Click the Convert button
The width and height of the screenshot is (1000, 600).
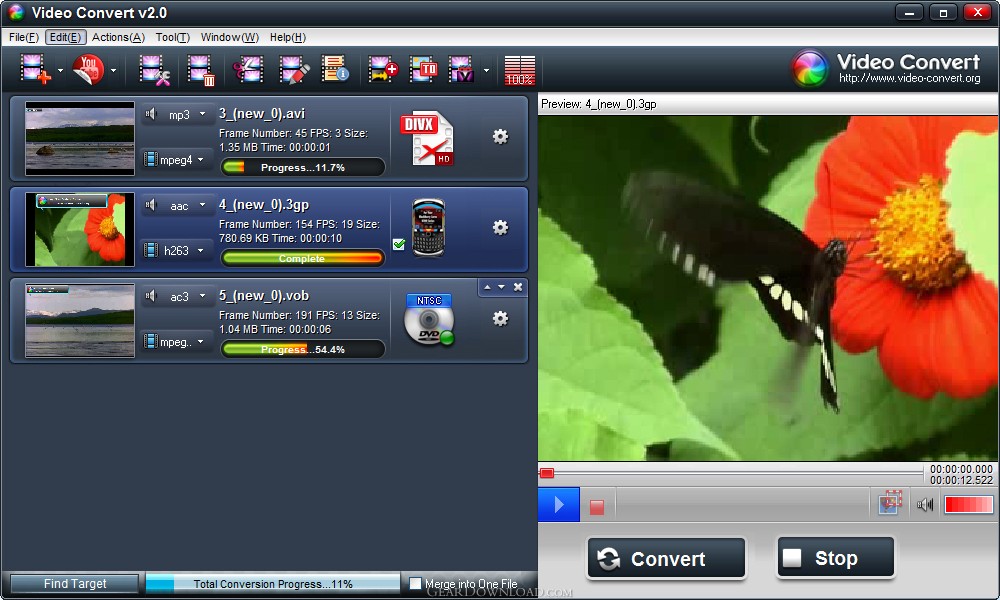pos(666,559)
